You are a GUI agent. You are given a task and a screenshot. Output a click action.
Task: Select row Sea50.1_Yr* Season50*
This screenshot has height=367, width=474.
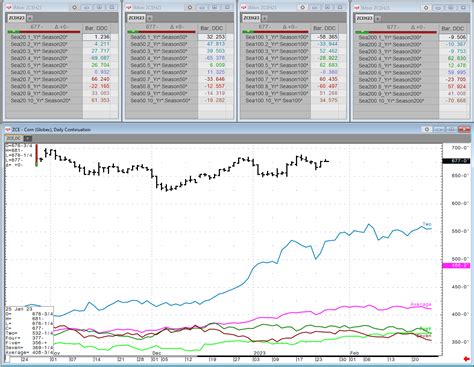point(162,37)
